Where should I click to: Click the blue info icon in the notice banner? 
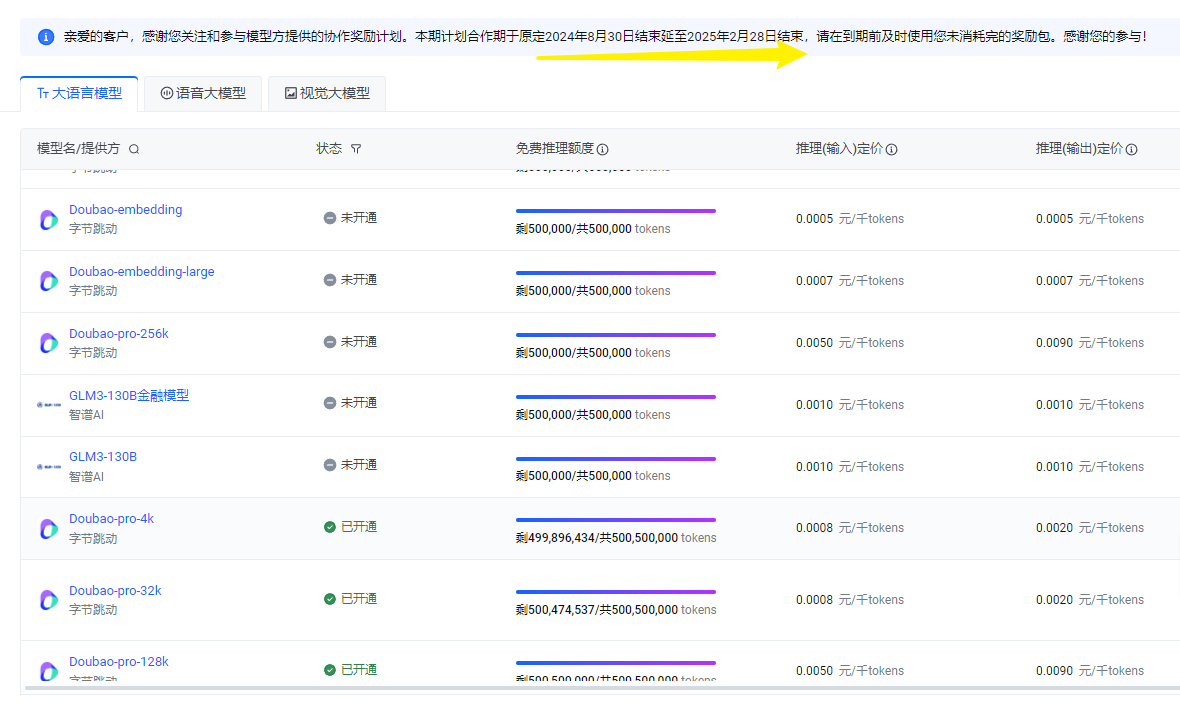point(46,37)
